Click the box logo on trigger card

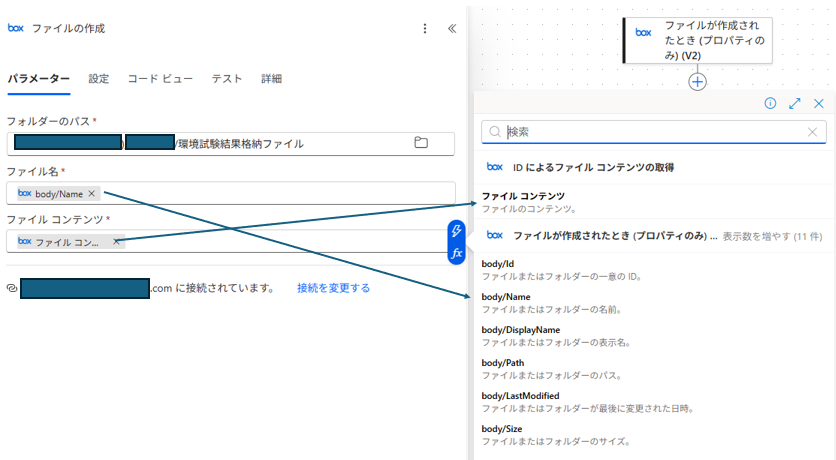pos(644,33)
